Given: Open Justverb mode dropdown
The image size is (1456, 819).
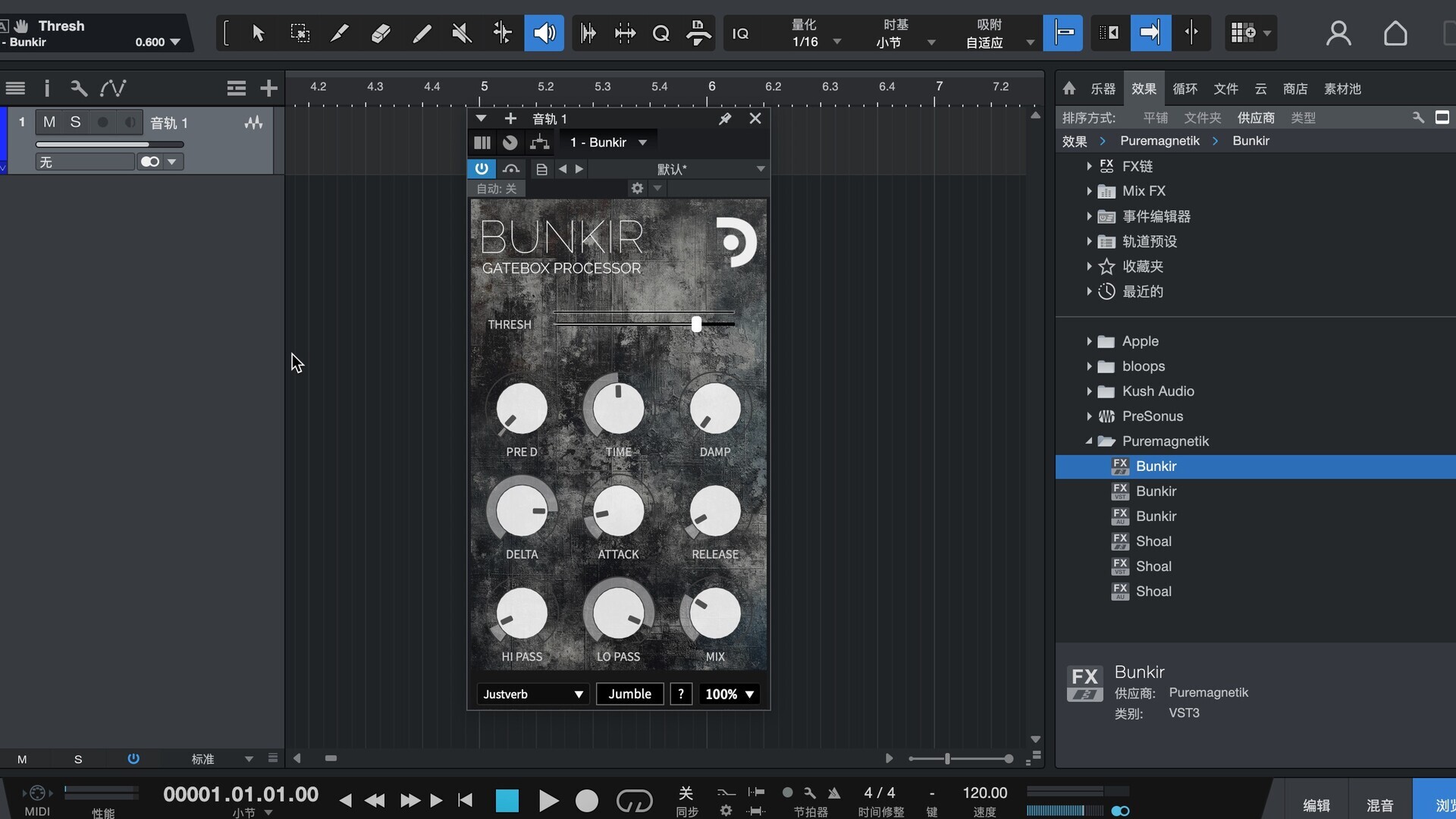Looking at the screenshot, I should coord(532,694).
